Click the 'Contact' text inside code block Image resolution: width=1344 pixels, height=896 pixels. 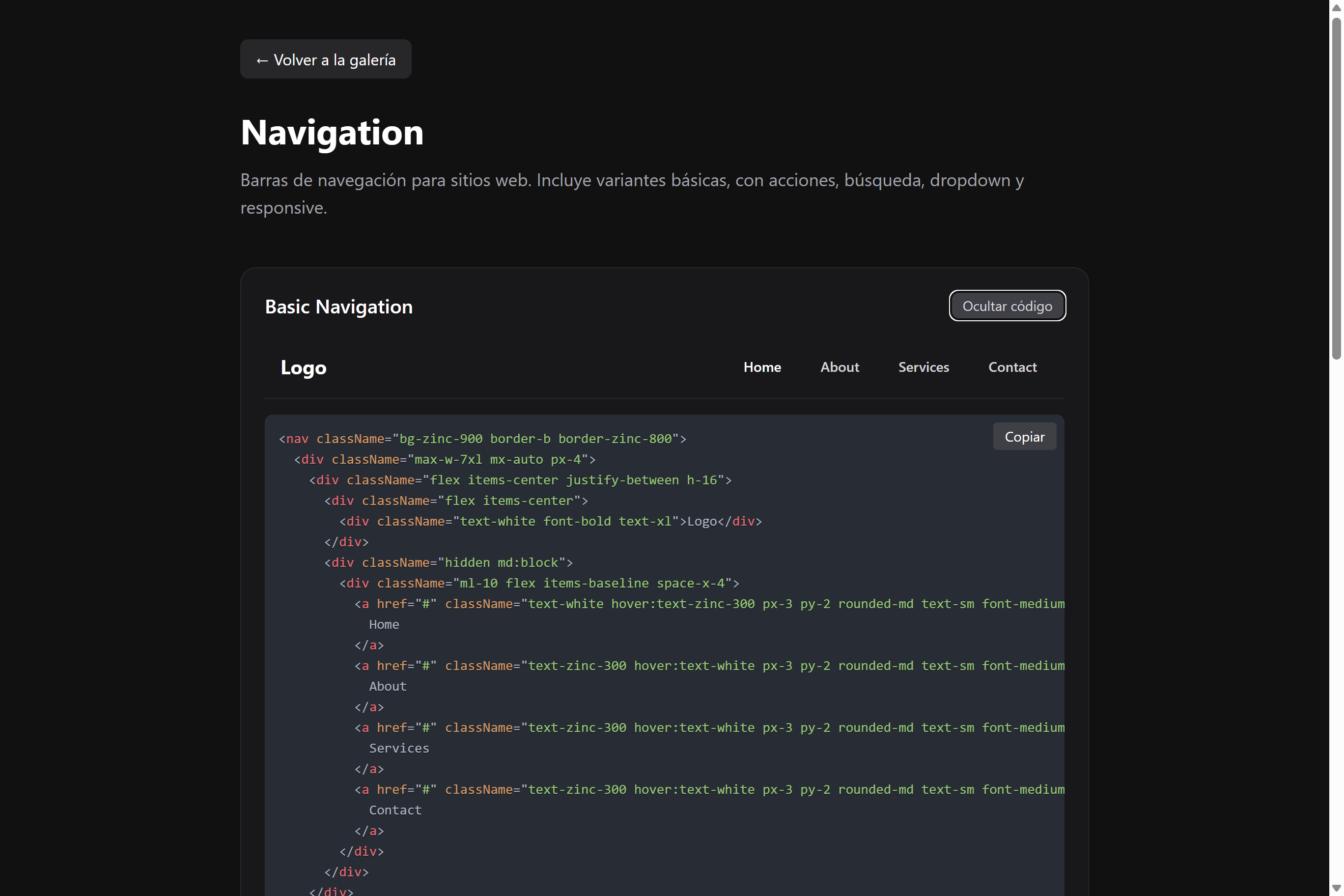point(395,810)
